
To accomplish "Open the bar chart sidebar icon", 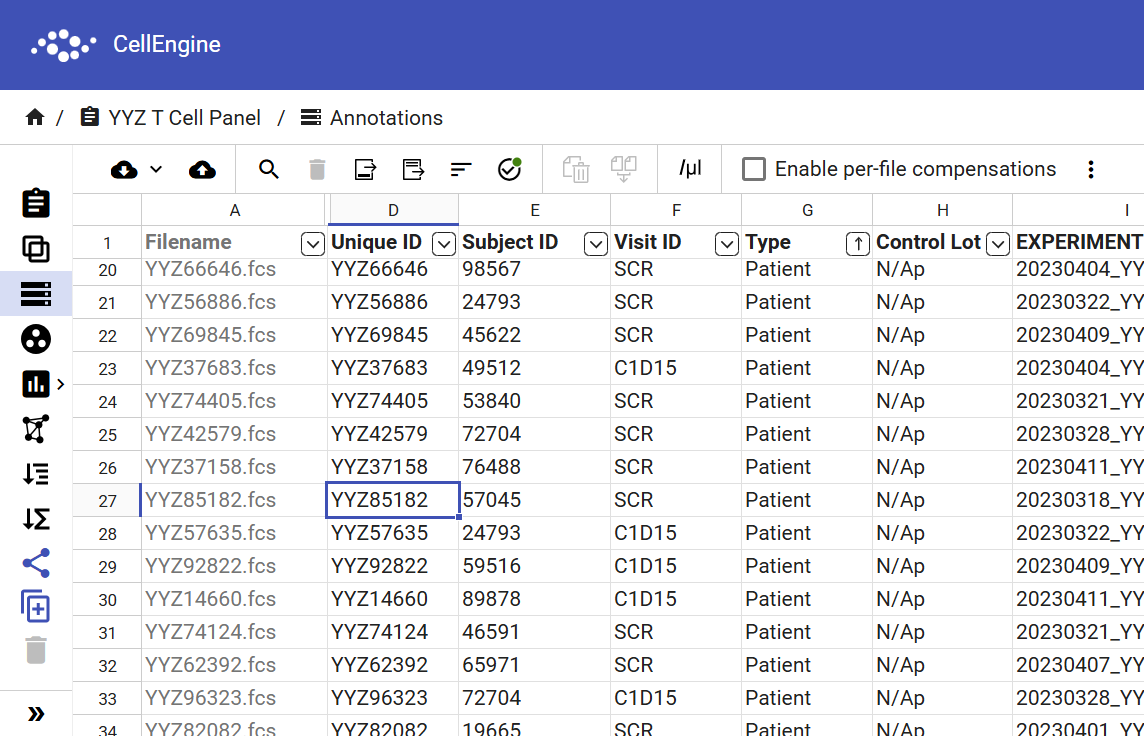I will click(36, 384).
